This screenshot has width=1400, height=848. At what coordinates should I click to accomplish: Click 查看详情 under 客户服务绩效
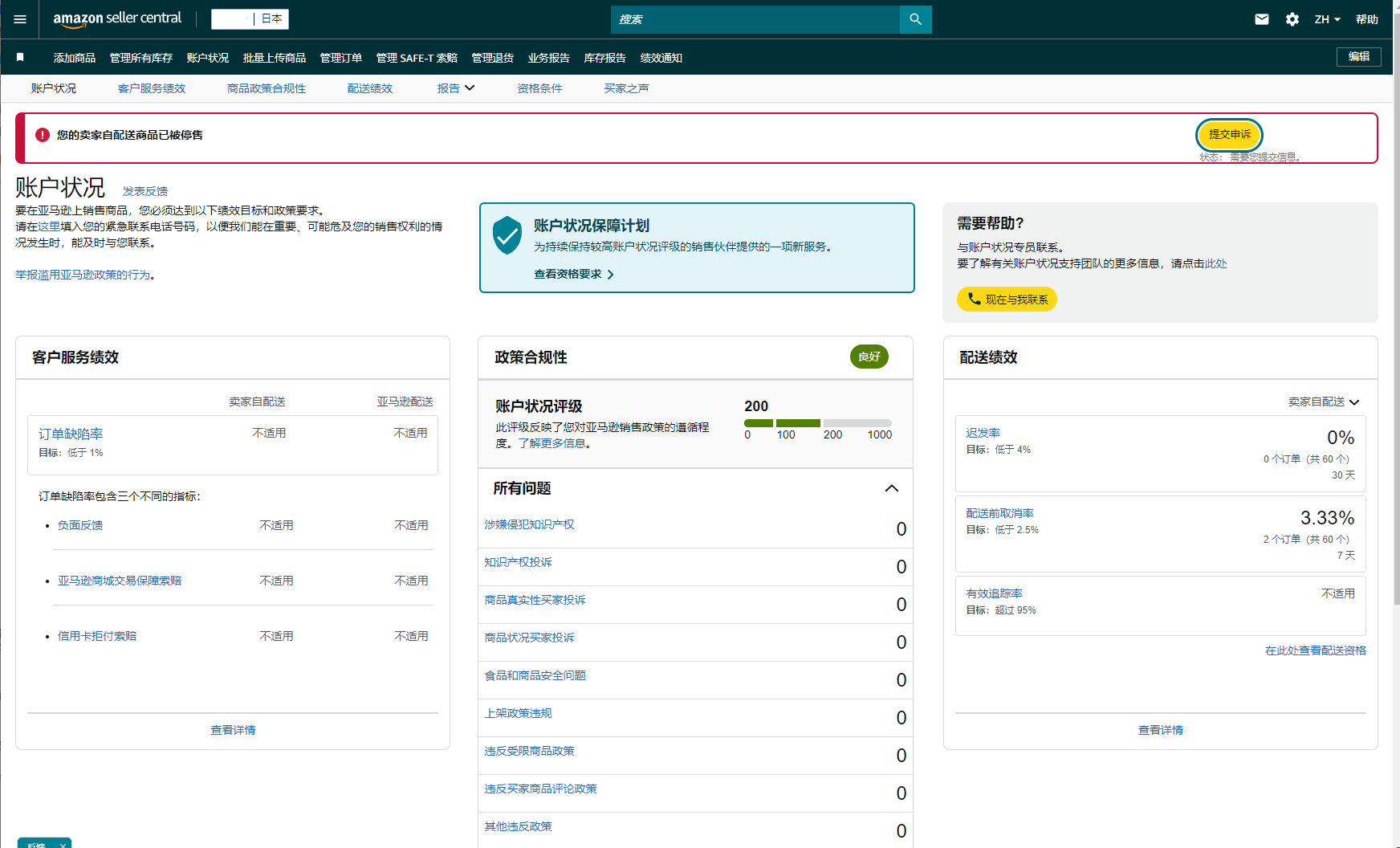pyautogui.click(x=233, y=730)
